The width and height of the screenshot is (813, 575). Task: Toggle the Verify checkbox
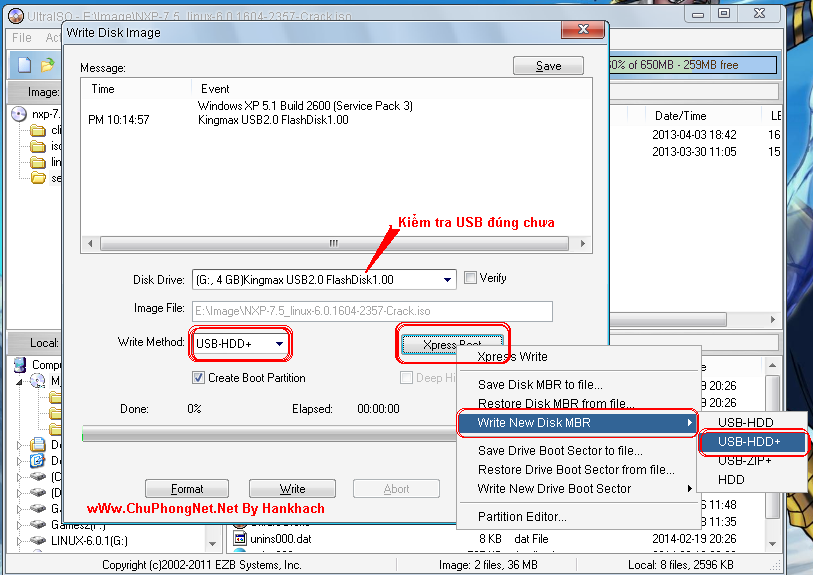(470, 277)
